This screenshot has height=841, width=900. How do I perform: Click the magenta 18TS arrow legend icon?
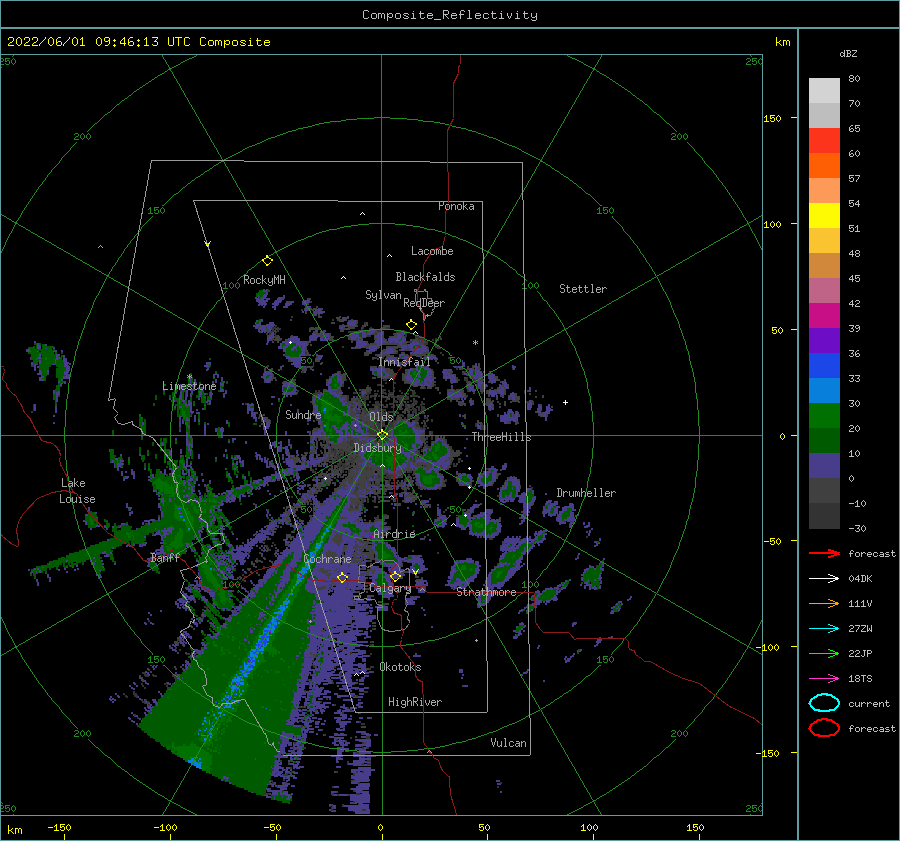[x=824, y=679]
